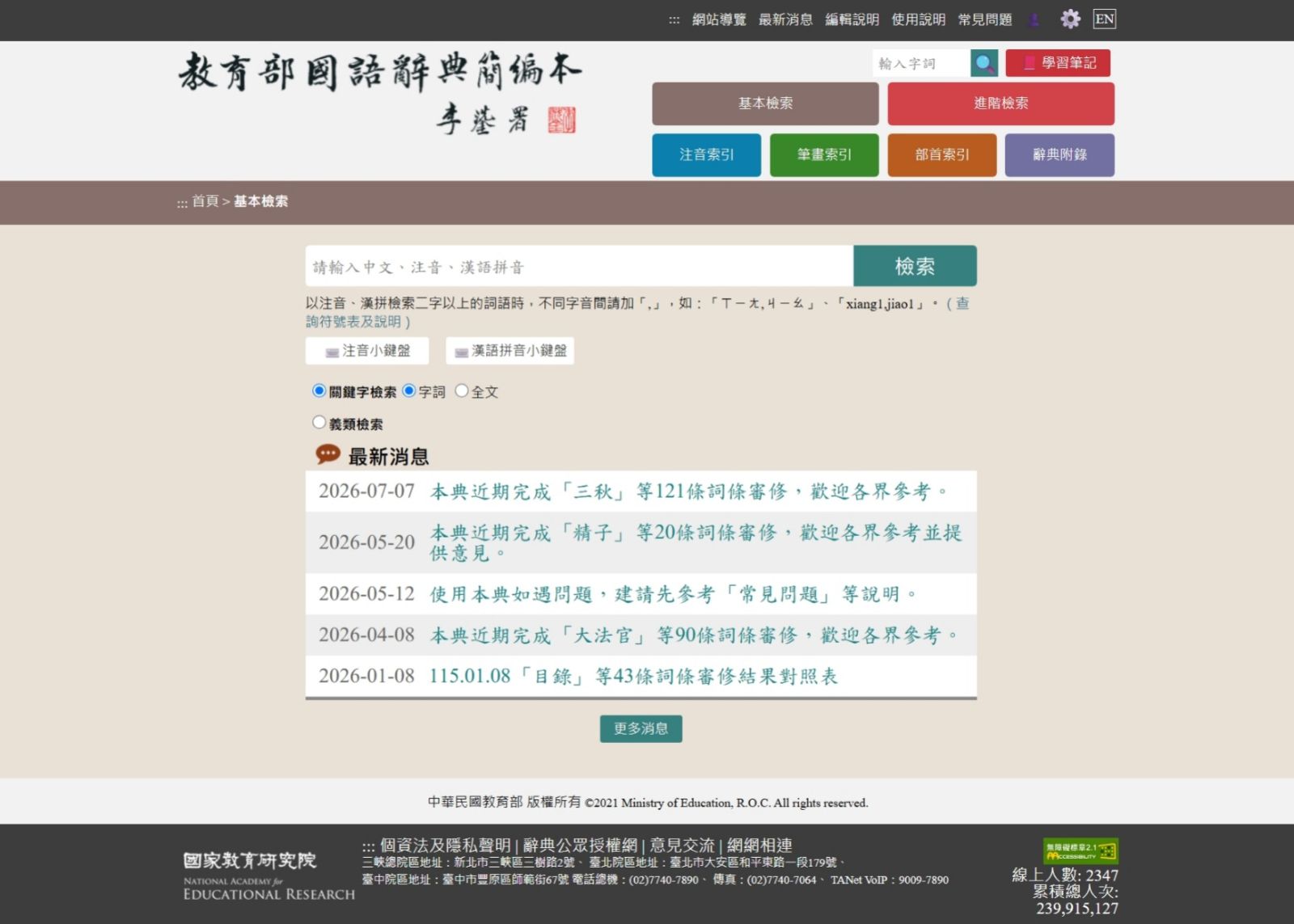1294x924 pixels.
Task: Go to 注音索引
Action: click(707, 154)
